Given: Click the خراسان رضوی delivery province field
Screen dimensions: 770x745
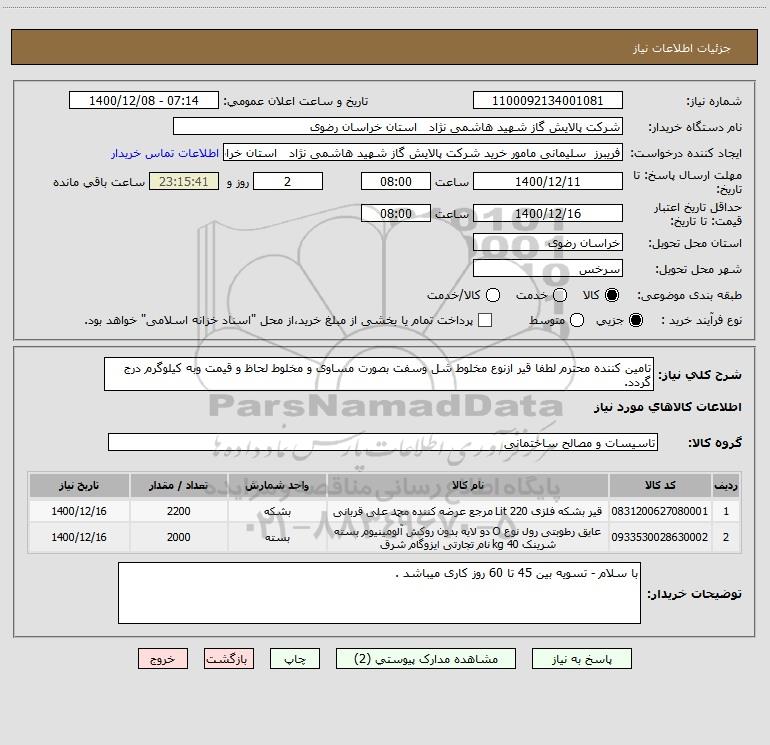Looking at the screenshot, I should (547, 242).
